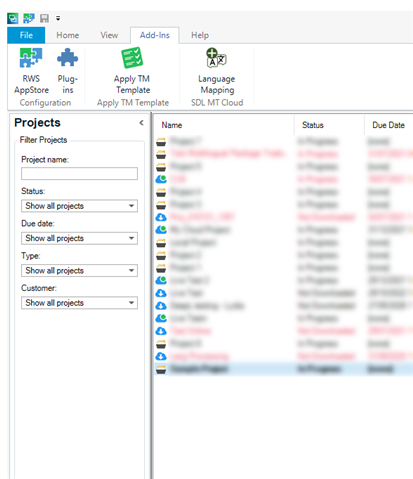Click the Trados Studio application icon in title bar
The height and width of the screenshot is (479, 413).
pyautogui.click(x=13, y=18)
